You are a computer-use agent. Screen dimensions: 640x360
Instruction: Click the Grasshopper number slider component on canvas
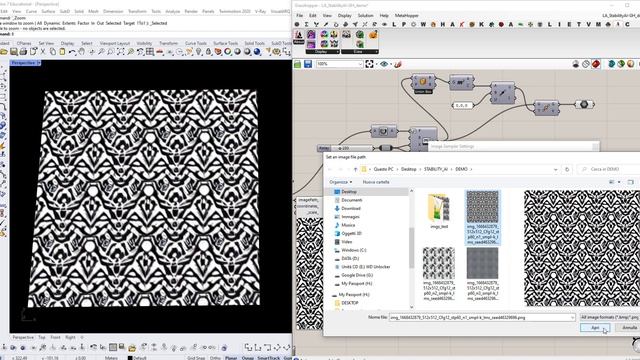(x=345, y=148)
